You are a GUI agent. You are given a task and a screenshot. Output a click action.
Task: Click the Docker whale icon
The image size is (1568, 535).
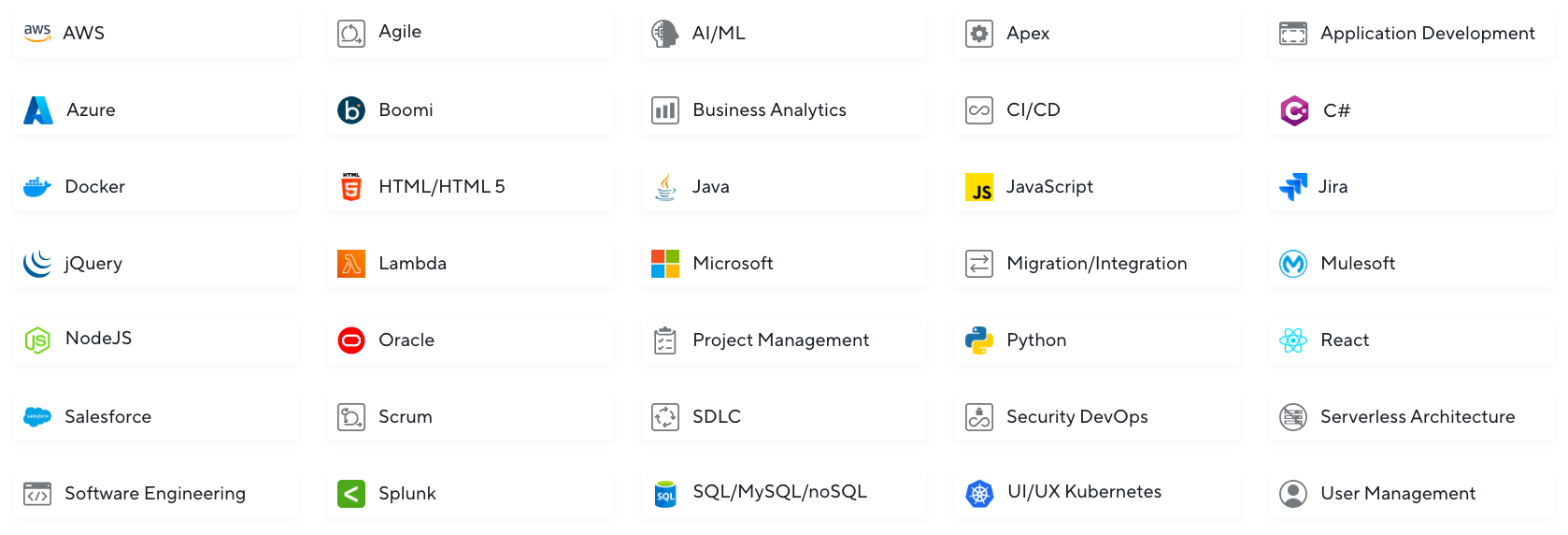tap(37, 187)
